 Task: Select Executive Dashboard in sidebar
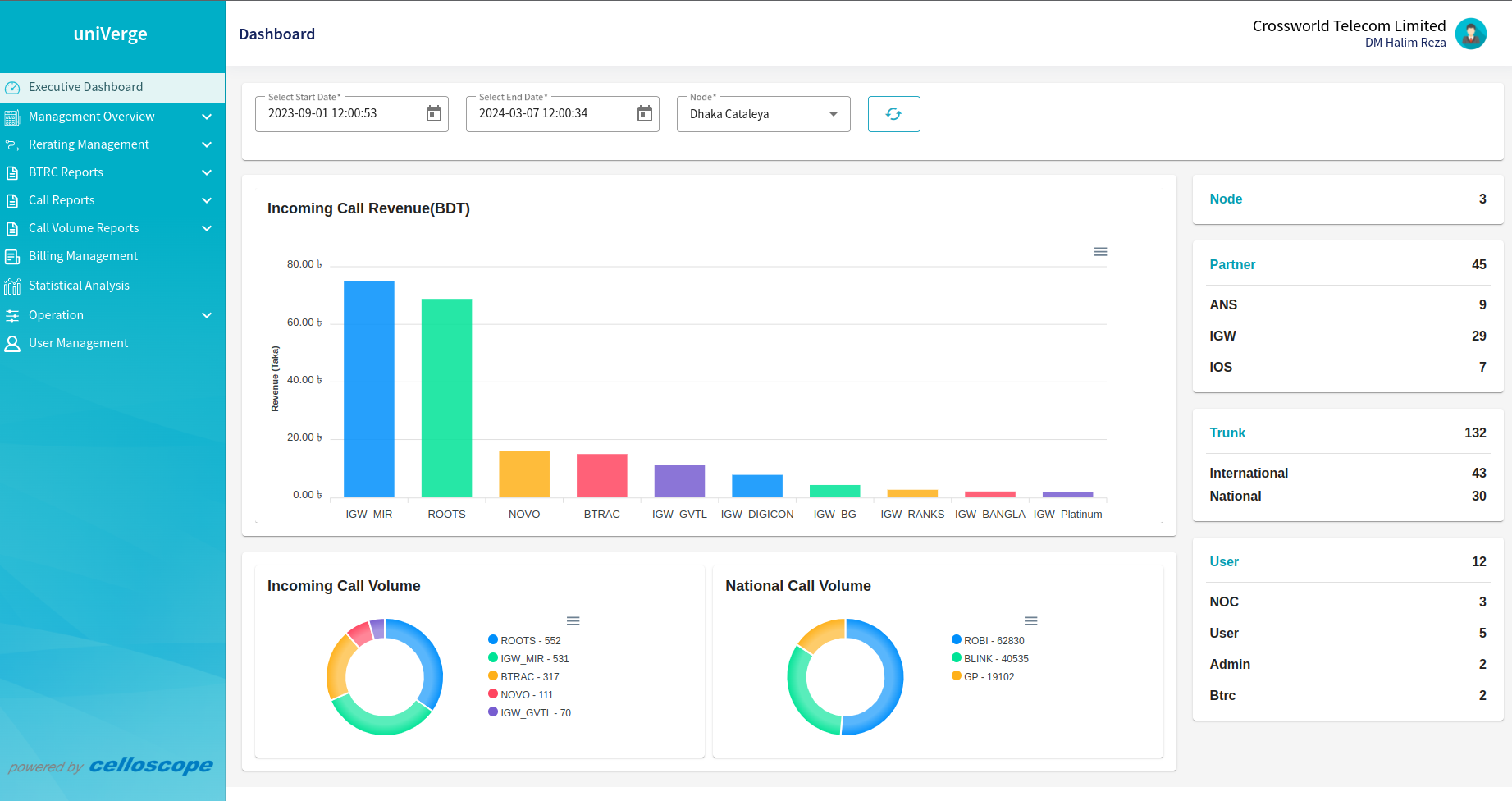tap(112, 88)
